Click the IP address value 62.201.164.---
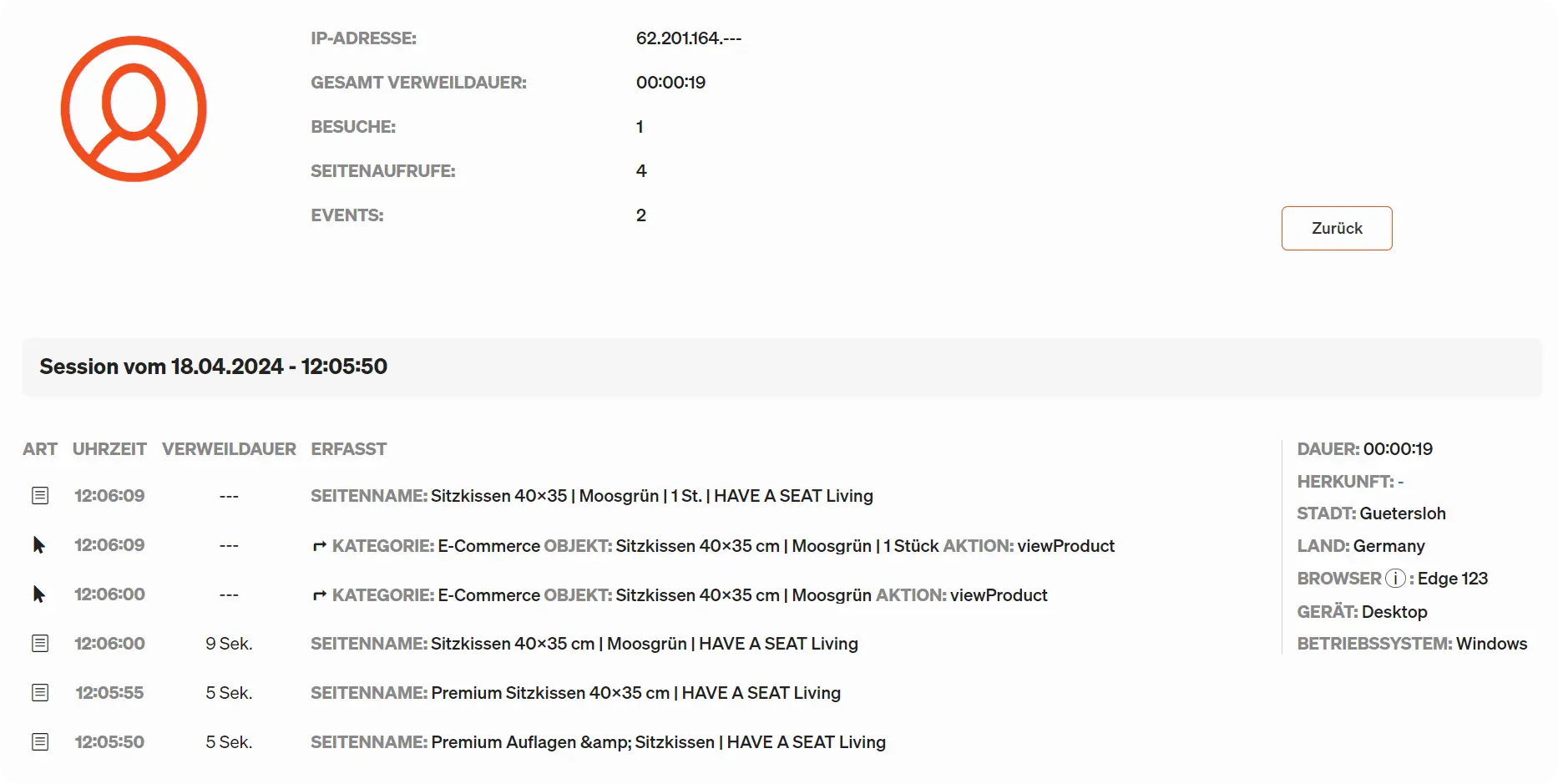The image size is (1558, 784). 688,38
